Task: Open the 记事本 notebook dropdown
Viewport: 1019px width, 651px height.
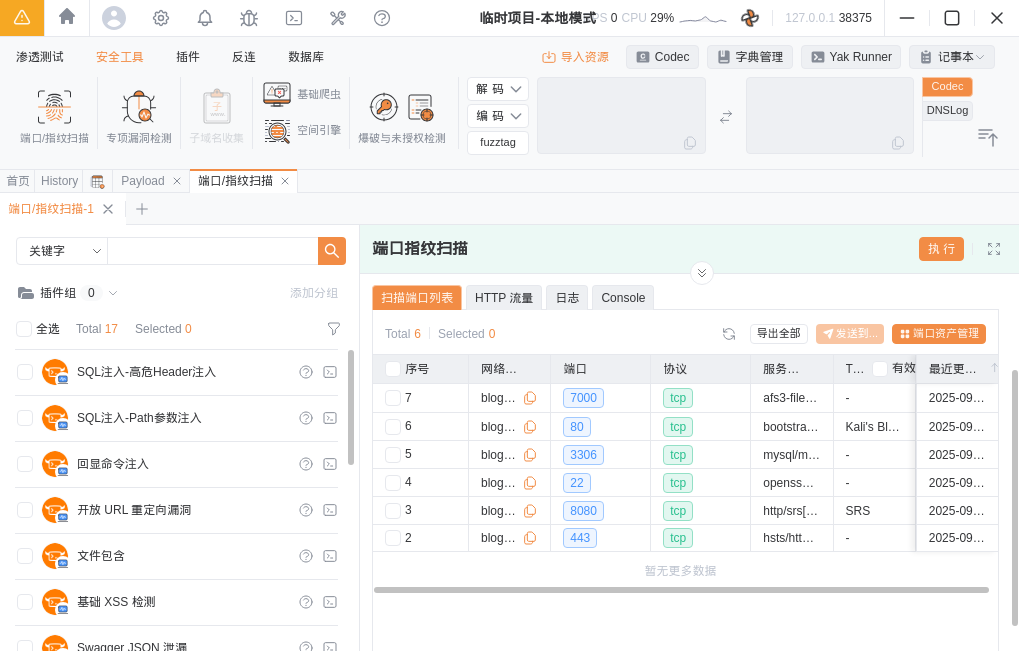Action: (x=951, y=57)
